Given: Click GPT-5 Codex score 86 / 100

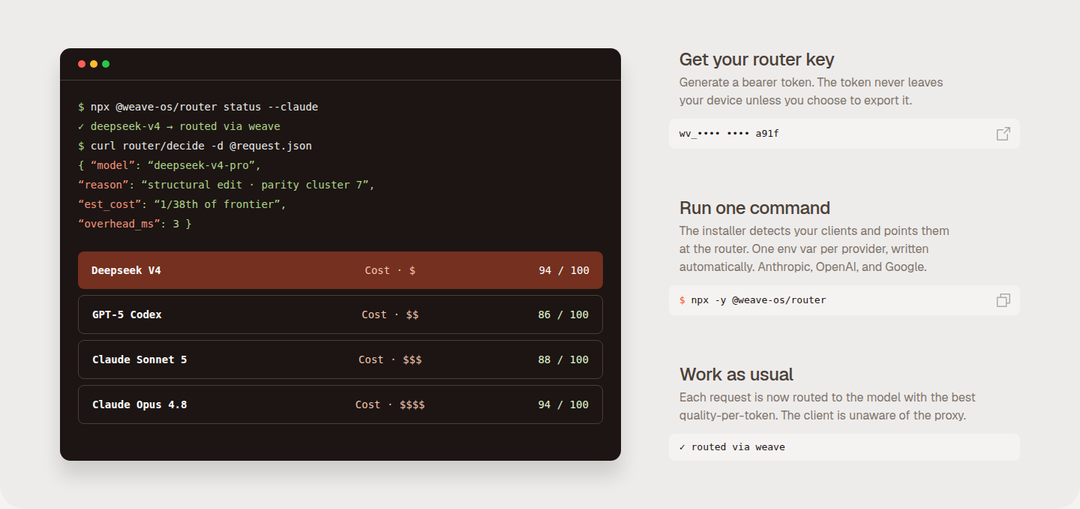Looking at the screenshot, I should tap(563, 315).
